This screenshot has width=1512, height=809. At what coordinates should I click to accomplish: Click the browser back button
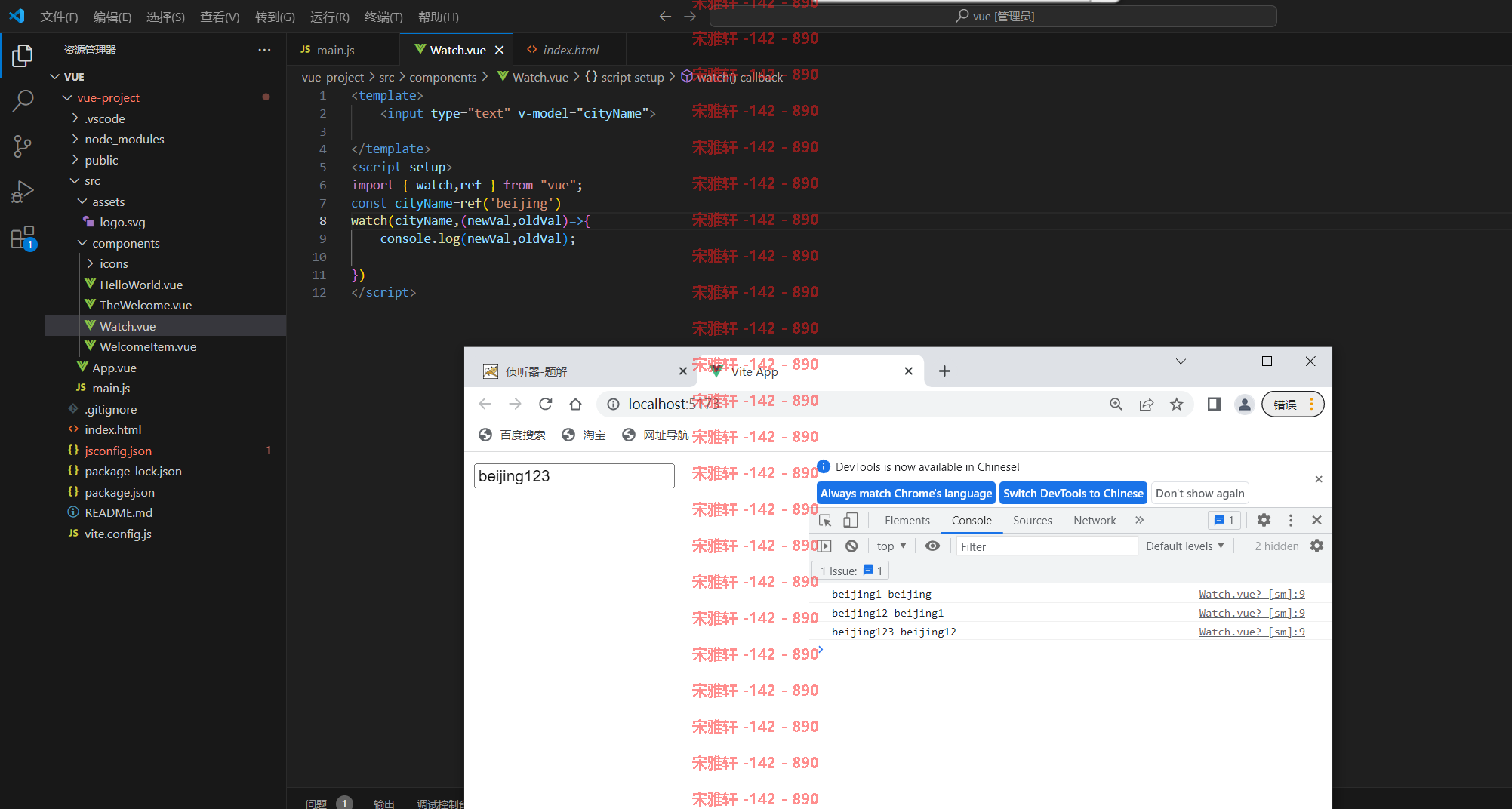(485, 404)
